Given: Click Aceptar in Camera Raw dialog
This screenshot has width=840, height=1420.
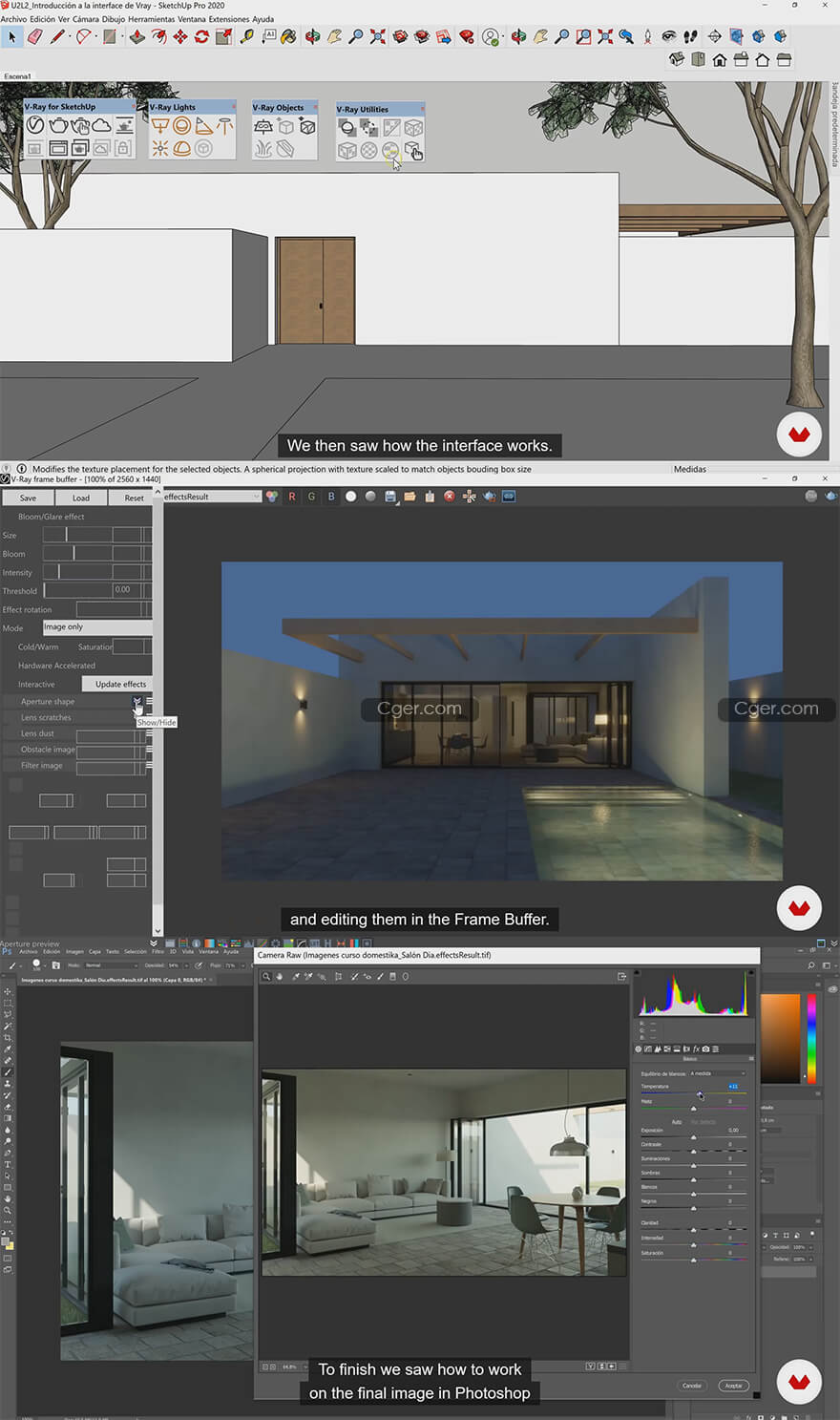Looking at the screenshot, I should (733, 1386).
